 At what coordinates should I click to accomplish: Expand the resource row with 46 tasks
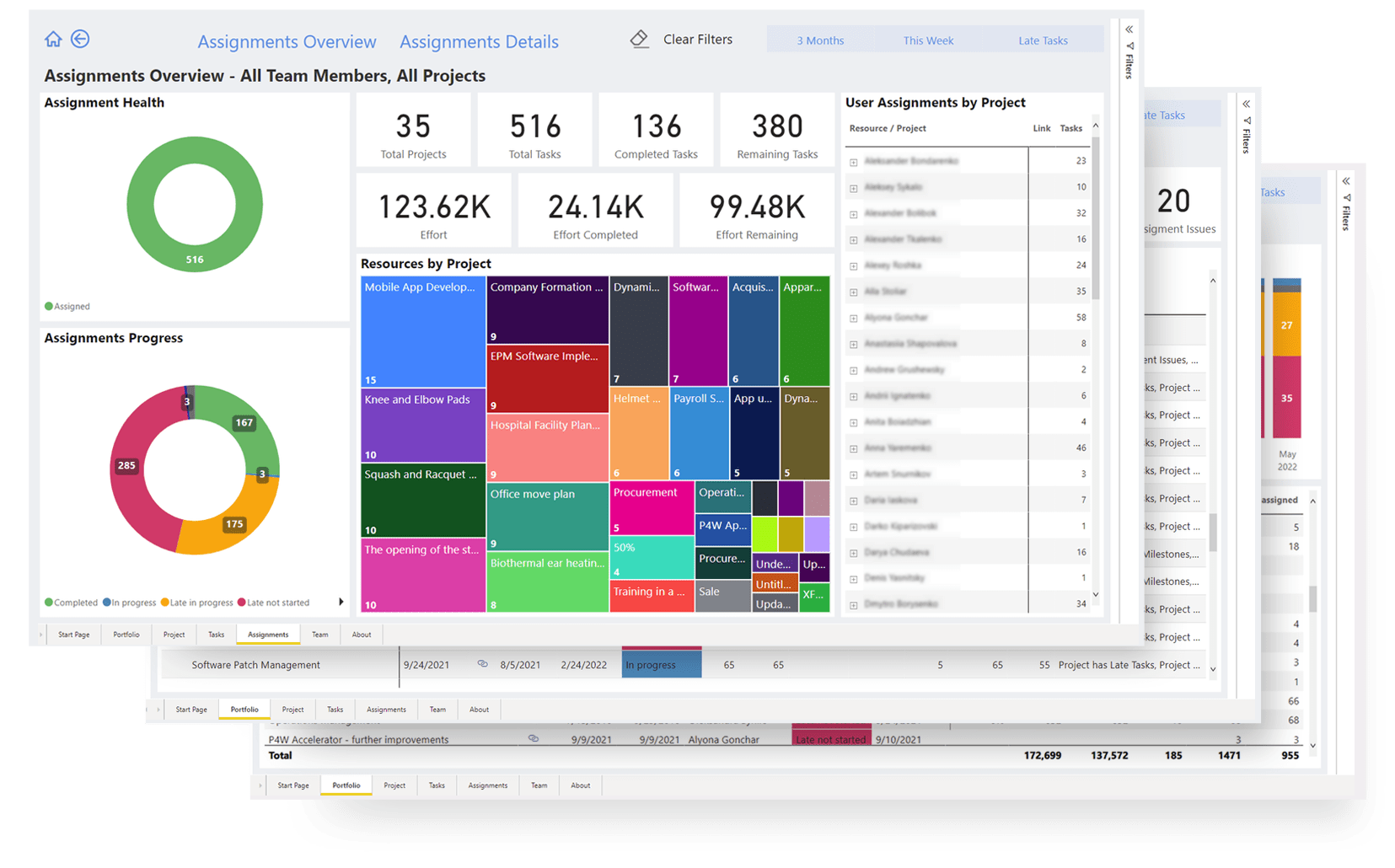pos(853,449)
